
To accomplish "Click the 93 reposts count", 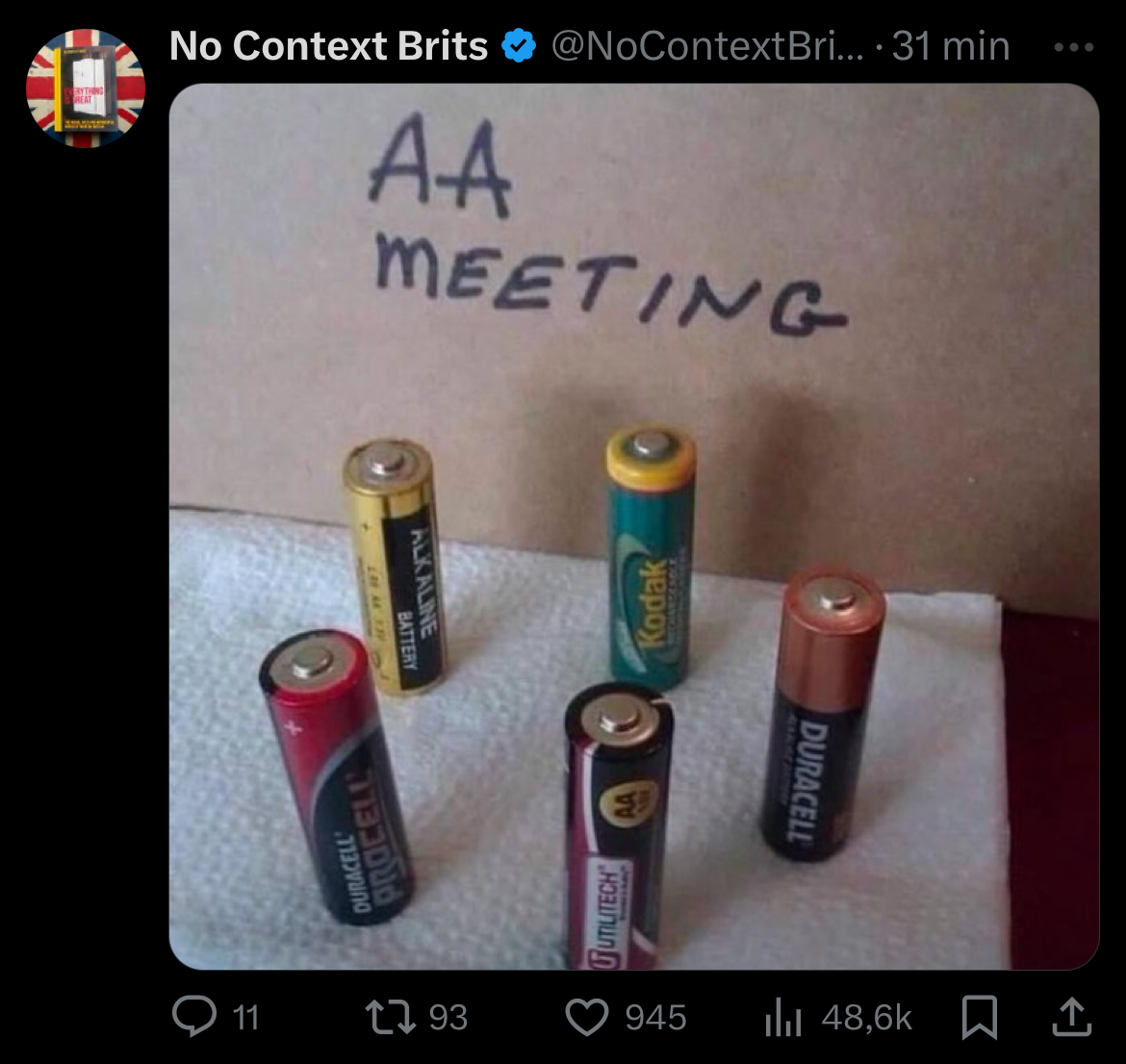I will click(x=448, y=1018).
